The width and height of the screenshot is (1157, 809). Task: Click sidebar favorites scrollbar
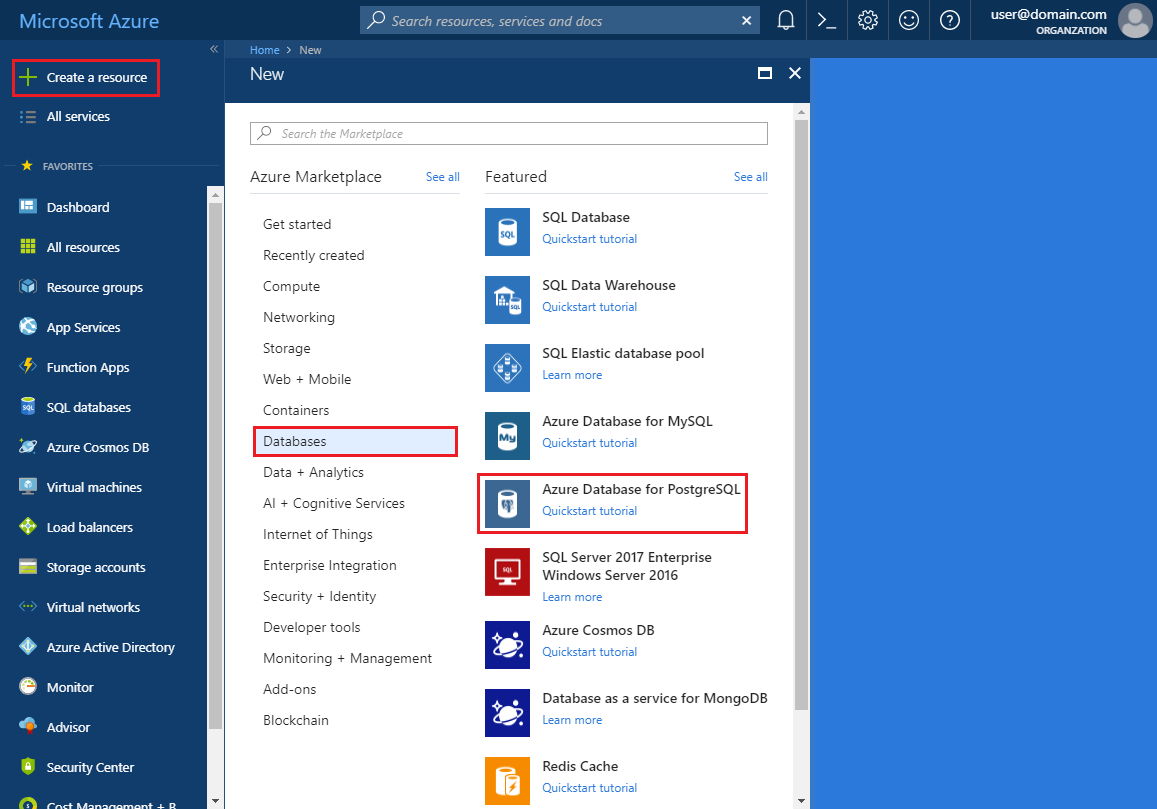215,465
